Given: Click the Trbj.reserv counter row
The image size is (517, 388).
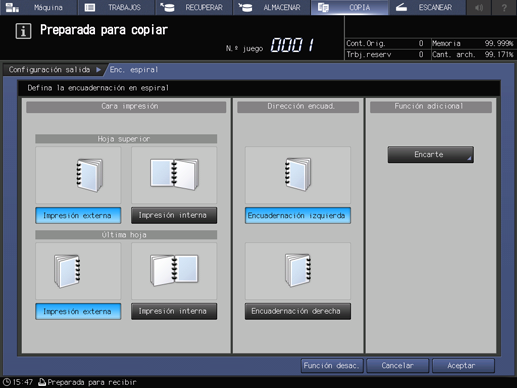Looking at the screenshot, I should point(388,54).
